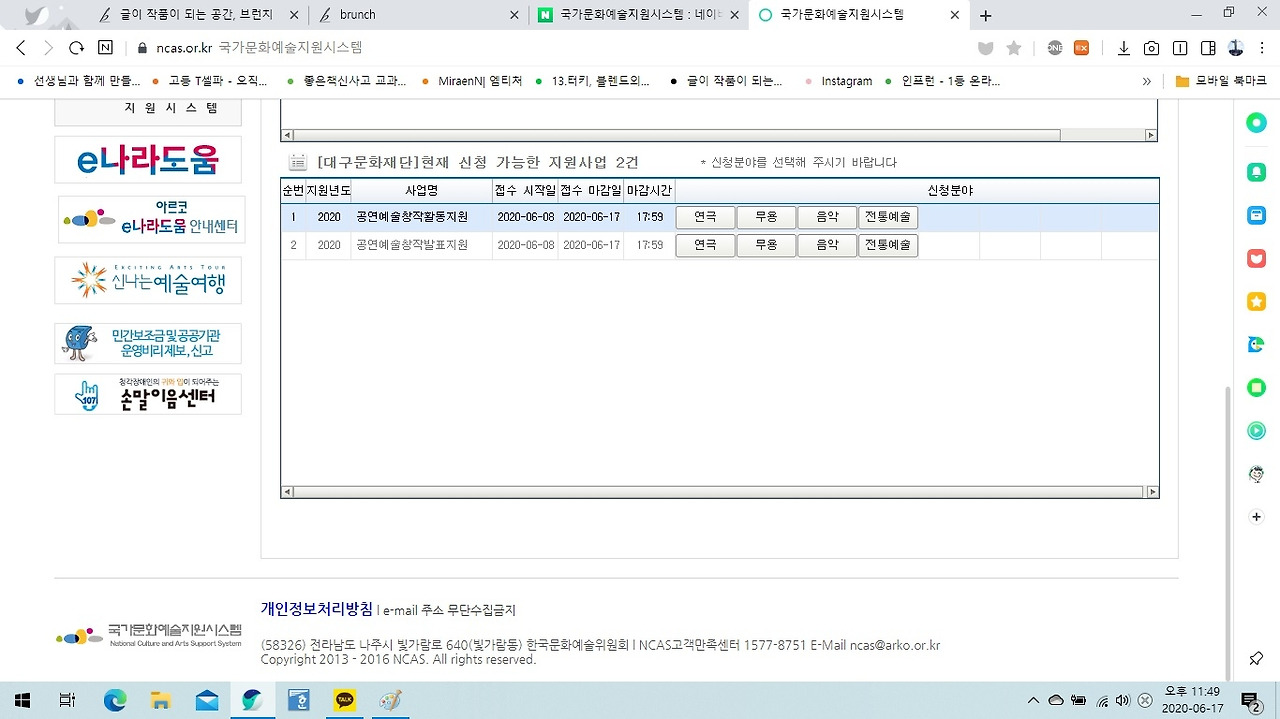Open the 신나는 예술여행 banner
Screen dimensions: 1280x719
click(148, 280)
